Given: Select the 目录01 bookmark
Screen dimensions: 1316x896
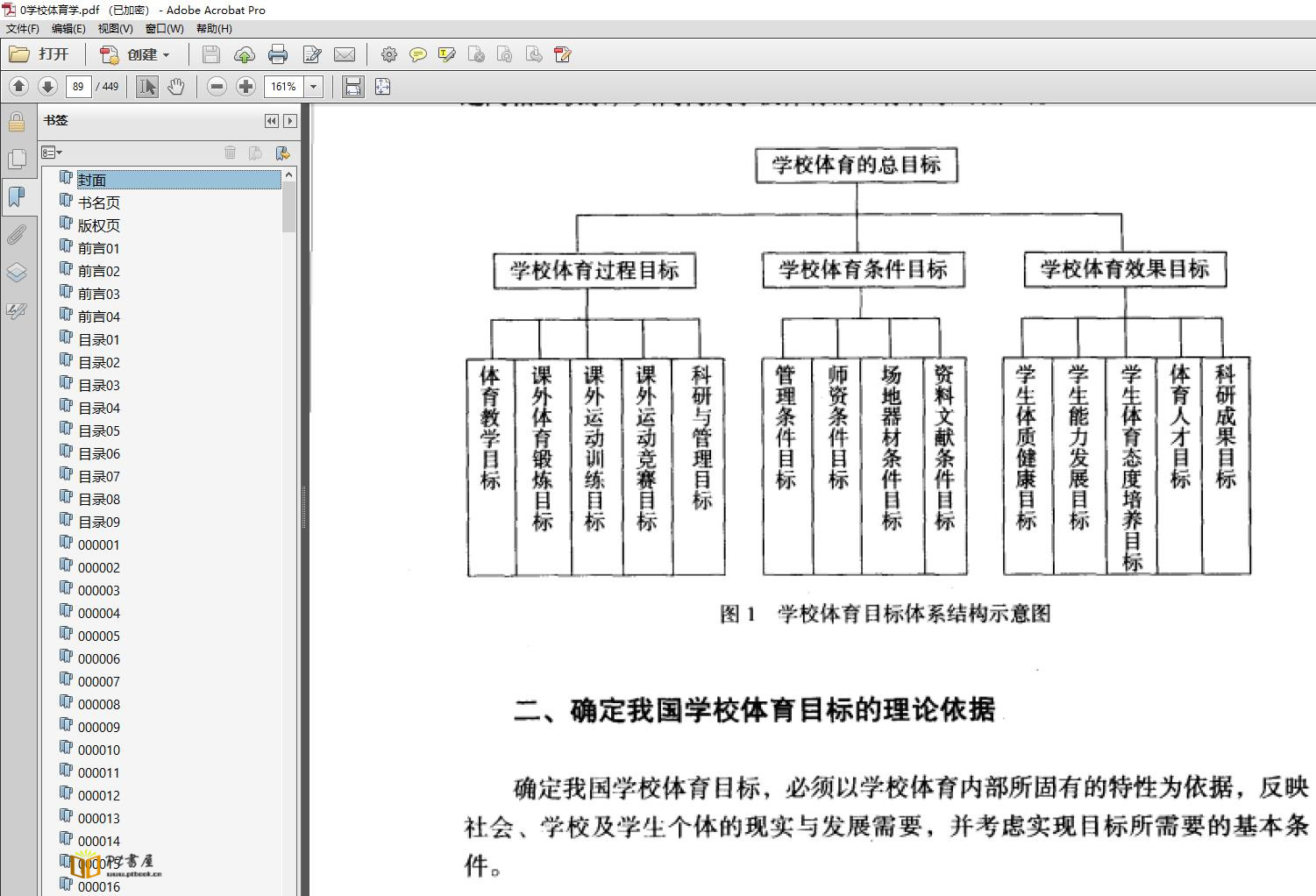Looking at the screenshot, I should point(99,339).
